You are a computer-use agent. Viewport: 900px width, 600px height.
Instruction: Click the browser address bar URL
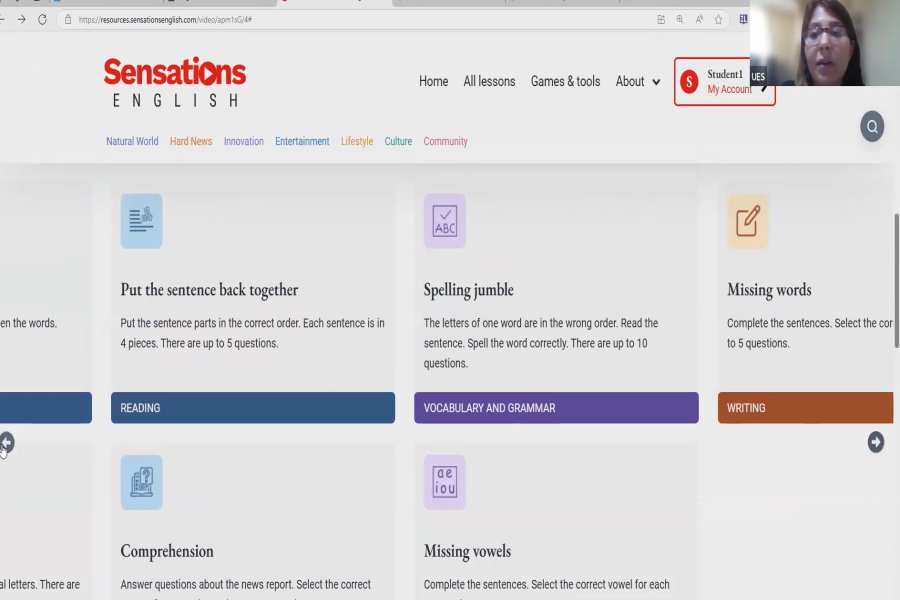tap(165, 20)
